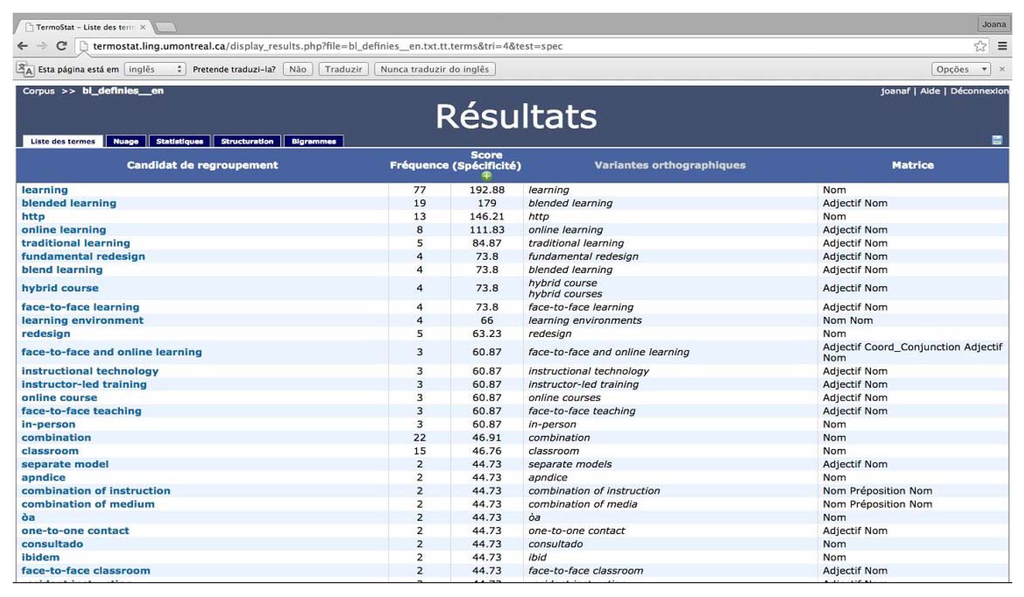
Task: Close the translation bar
Action: [x=1004, y=69]
